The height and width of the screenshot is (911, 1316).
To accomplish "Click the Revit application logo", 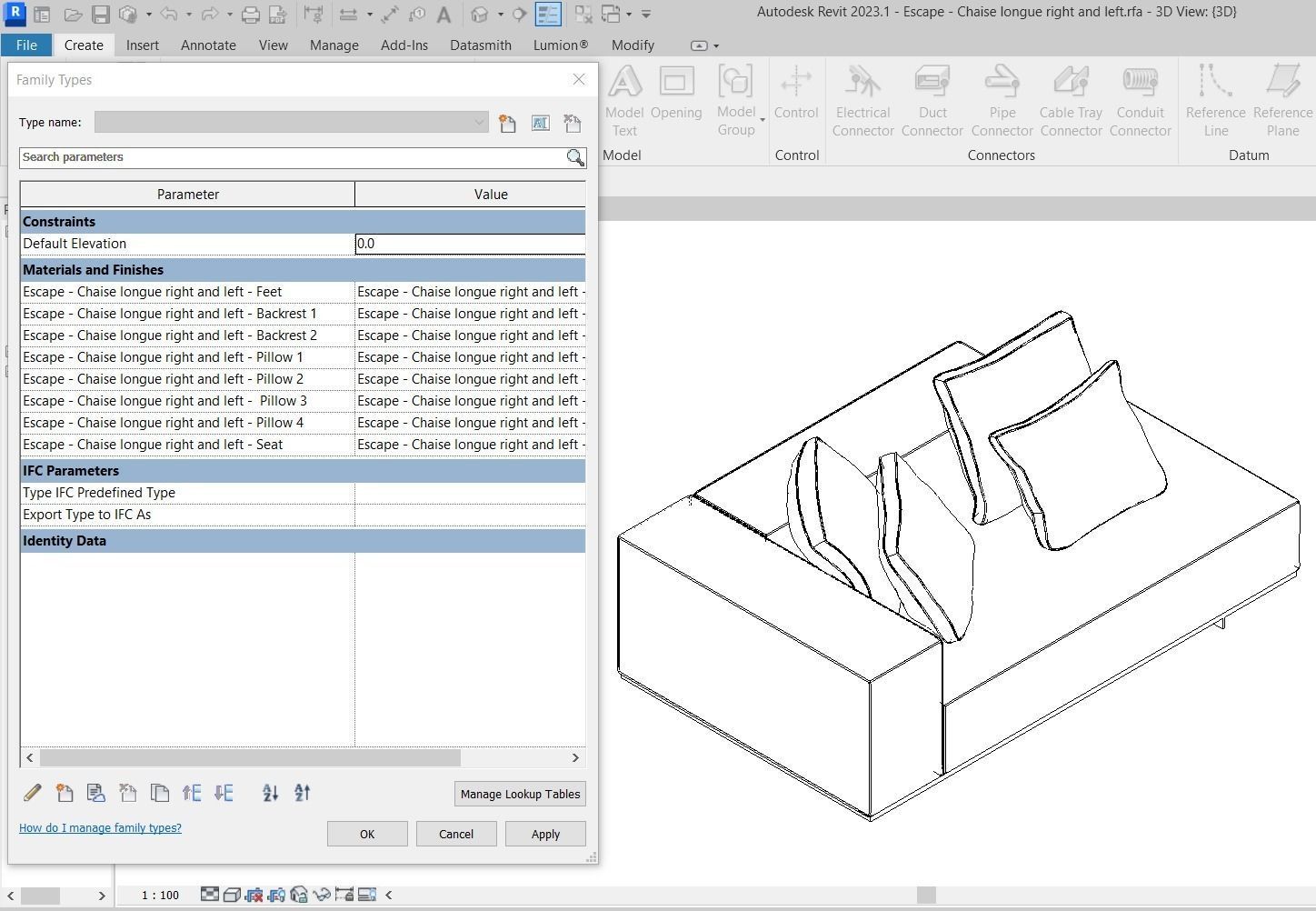I will tap(15, 15).
